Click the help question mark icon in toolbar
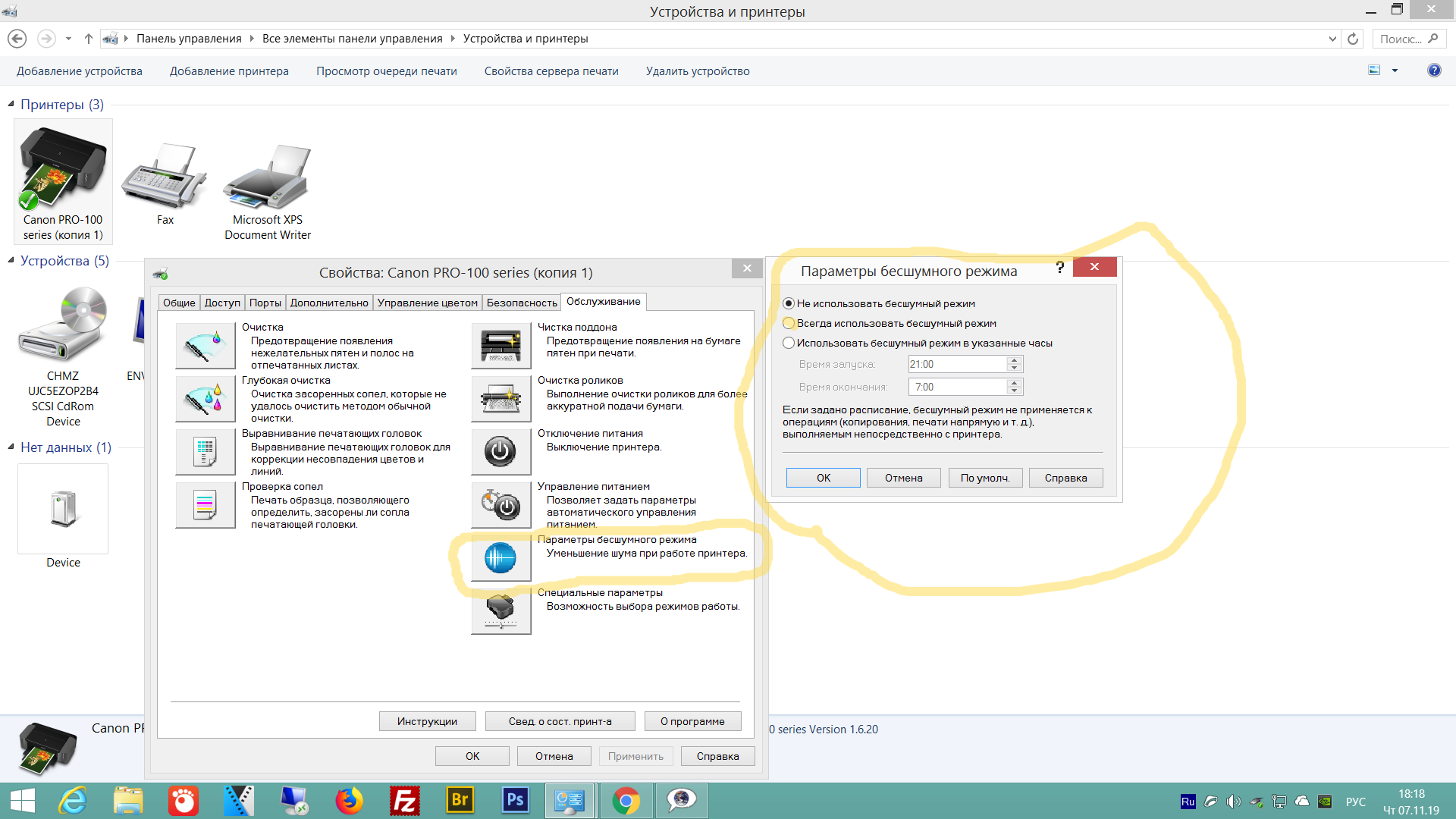Viewport: 1456px width, 819px height. point(1434,71)
